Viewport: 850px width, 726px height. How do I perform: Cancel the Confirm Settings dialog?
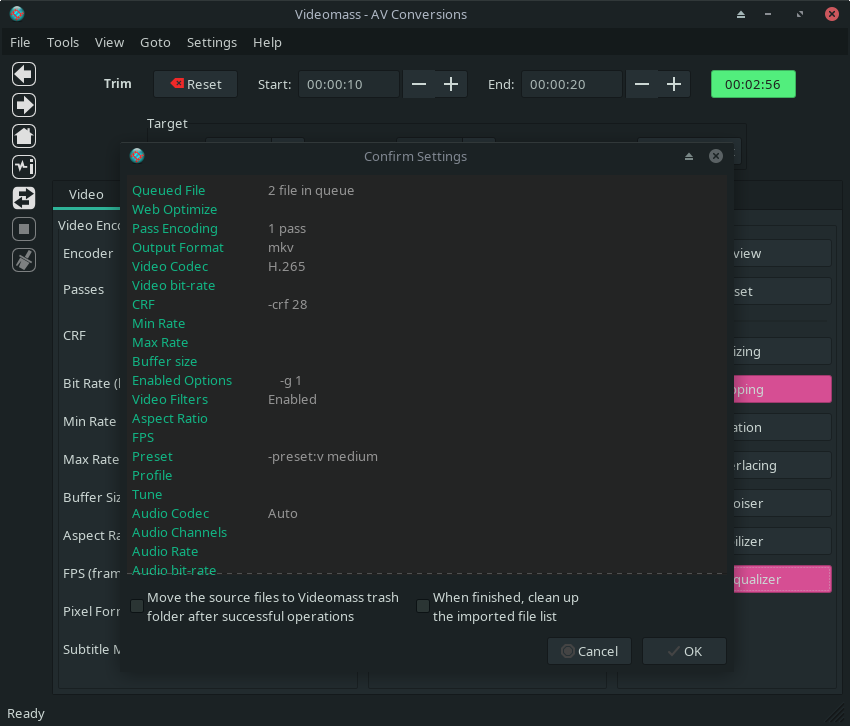click(x=589, y=651)
